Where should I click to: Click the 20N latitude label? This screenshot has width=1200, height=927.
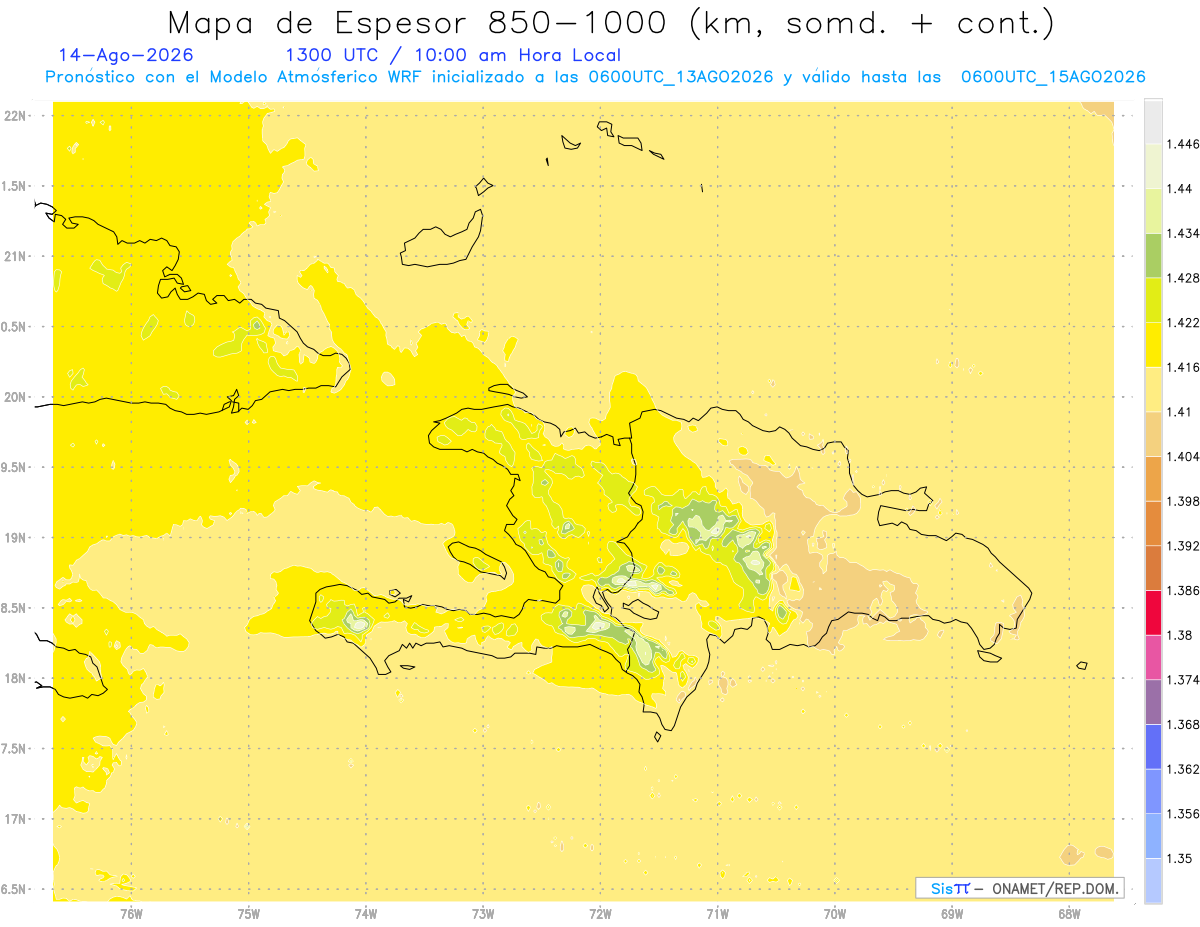click(15, 397)
